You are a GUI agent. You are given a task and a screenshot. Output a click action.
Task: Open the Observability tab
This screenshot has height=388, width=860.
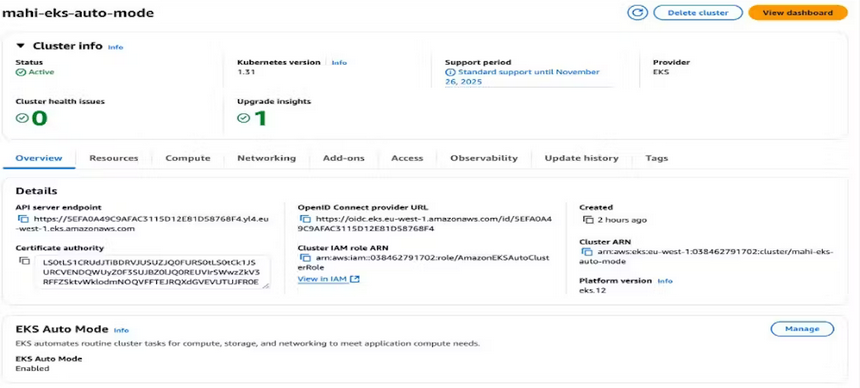[x=484, y=158]
